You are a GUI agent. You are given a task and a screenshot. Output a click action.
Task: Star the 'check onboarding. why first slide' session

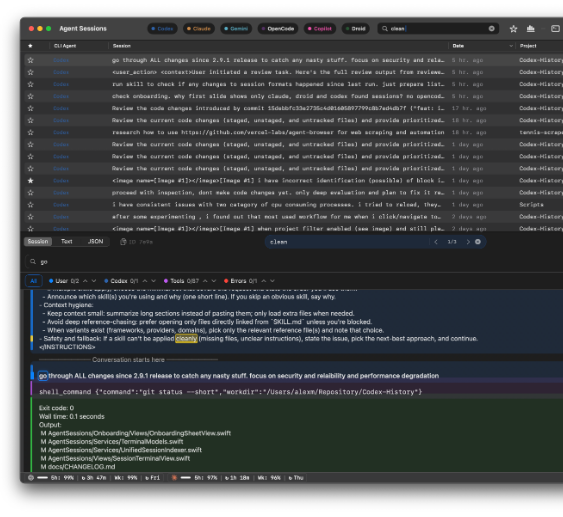click(x=31, y=96)
